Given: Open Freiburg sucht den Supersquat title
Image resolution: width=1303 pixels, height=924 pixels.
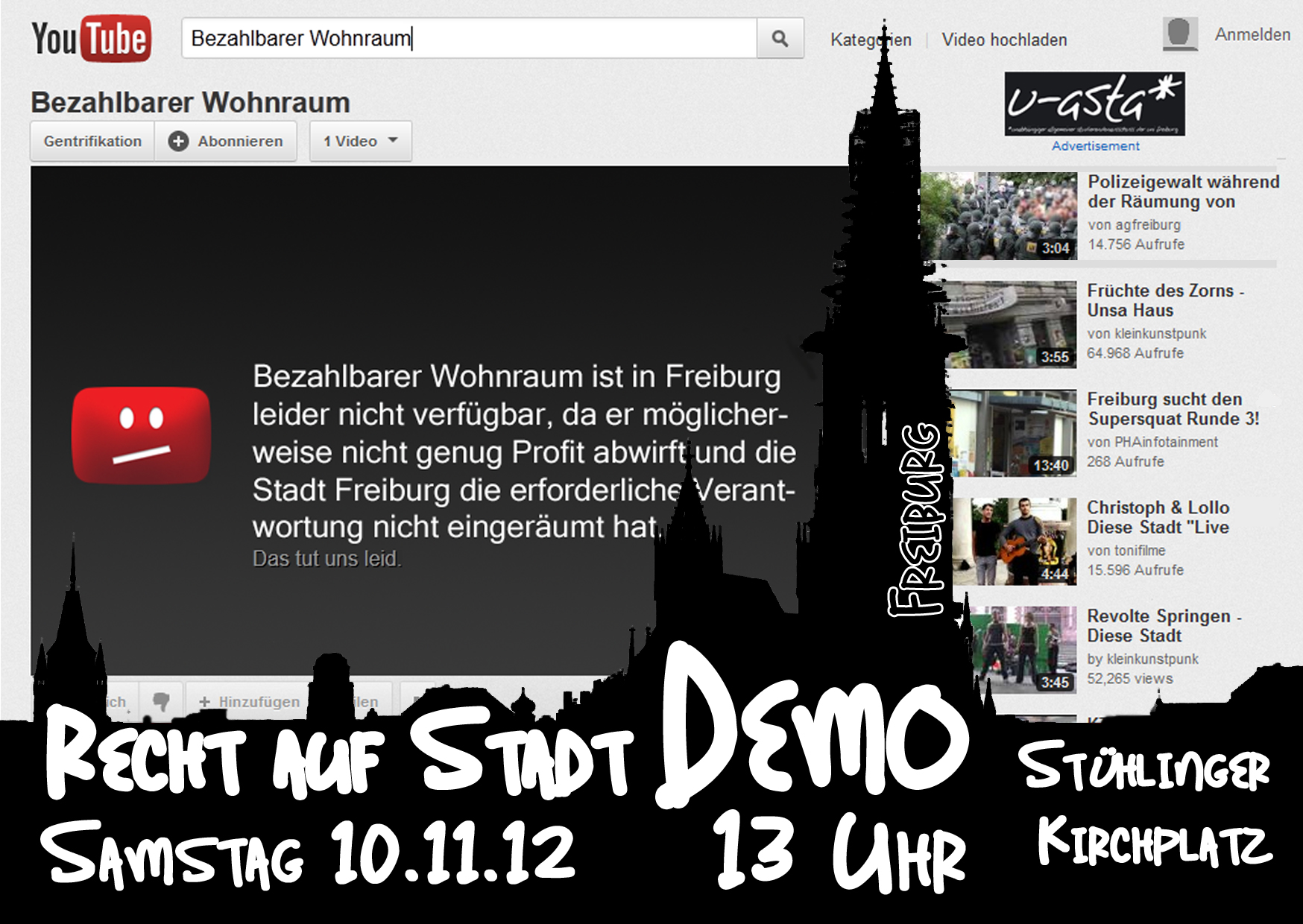Looking at the screenshot, I should pos(1173,408).
